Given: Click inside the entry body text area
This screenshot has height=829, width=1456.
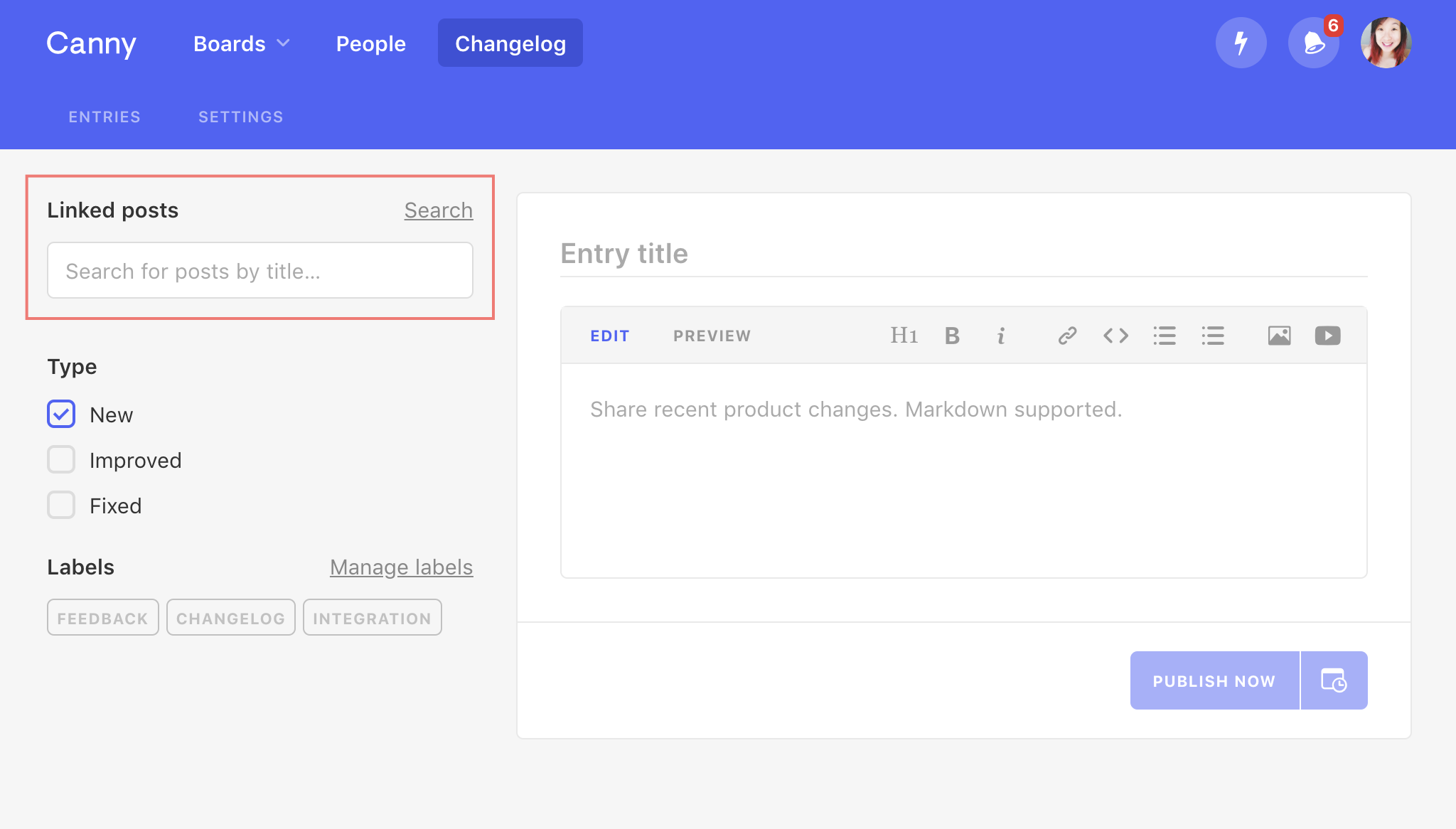Looking at the screenshot, I should coord(963,471).
